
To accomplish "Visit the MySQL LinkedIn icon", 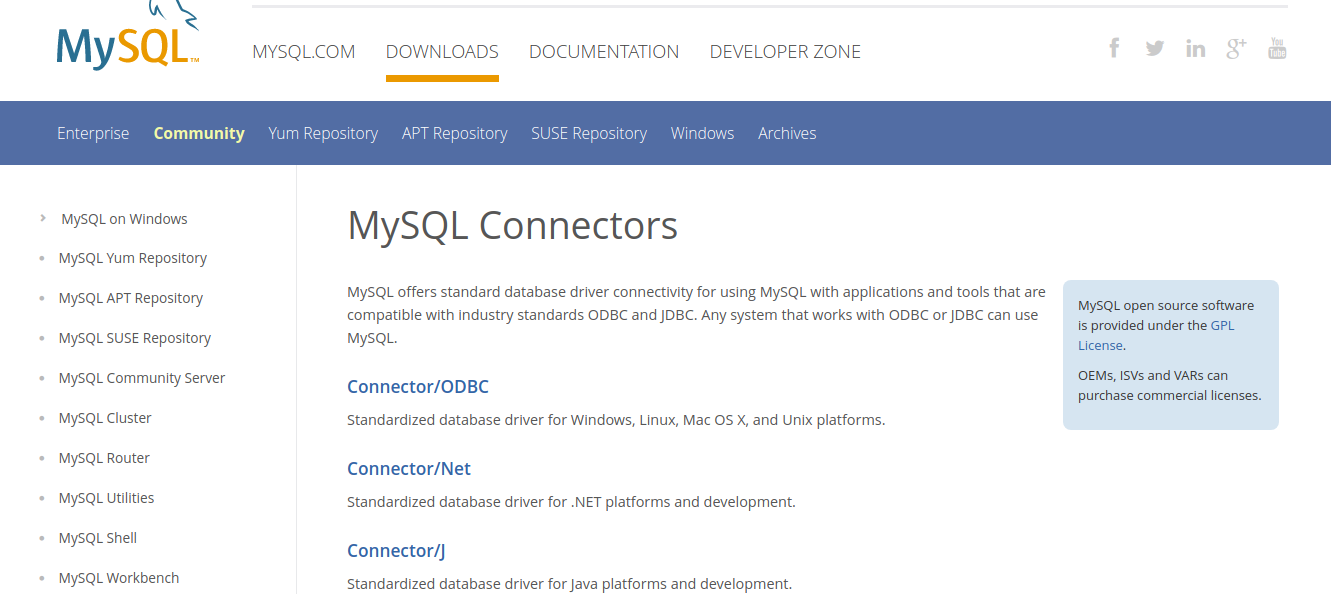I will pyautogui.click(x=1196, y=48).
